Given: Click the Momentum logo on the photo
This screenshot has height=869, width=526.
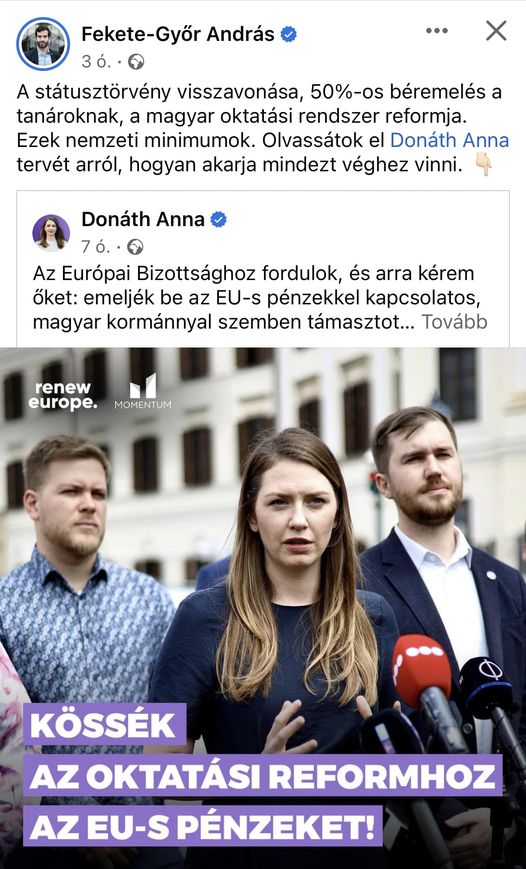Looking at the screenshot, I should coord(143,391).
